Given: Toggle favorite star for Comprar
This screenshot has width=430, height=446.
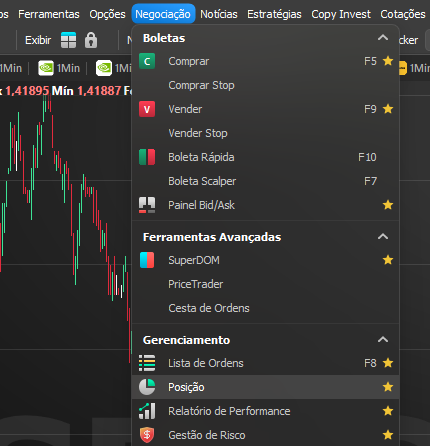Looking at the screenshot, I should point(388,61).
